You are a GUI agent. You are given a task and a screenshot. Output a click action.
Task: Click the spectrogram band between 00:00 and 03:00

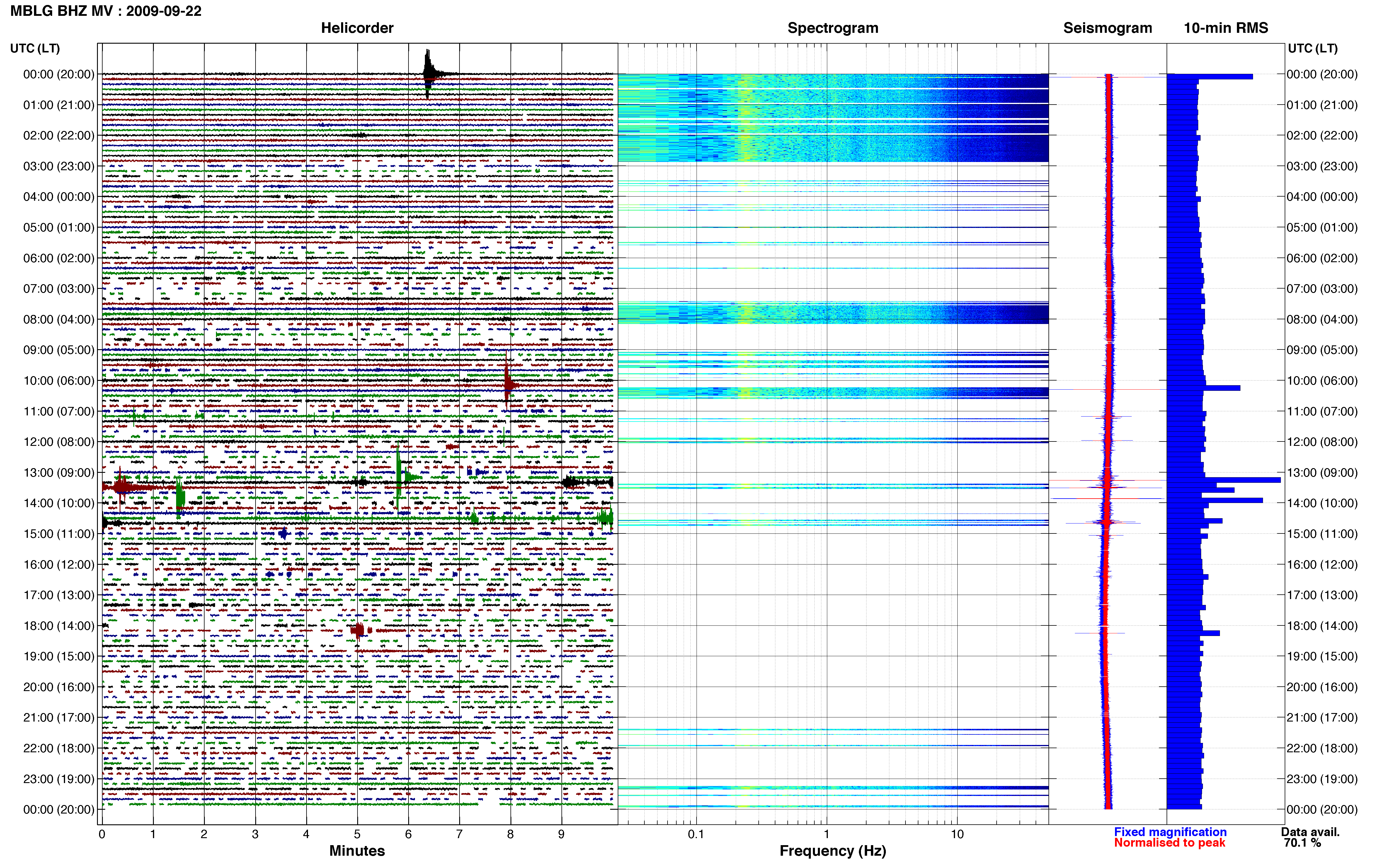tap(833, 118)
